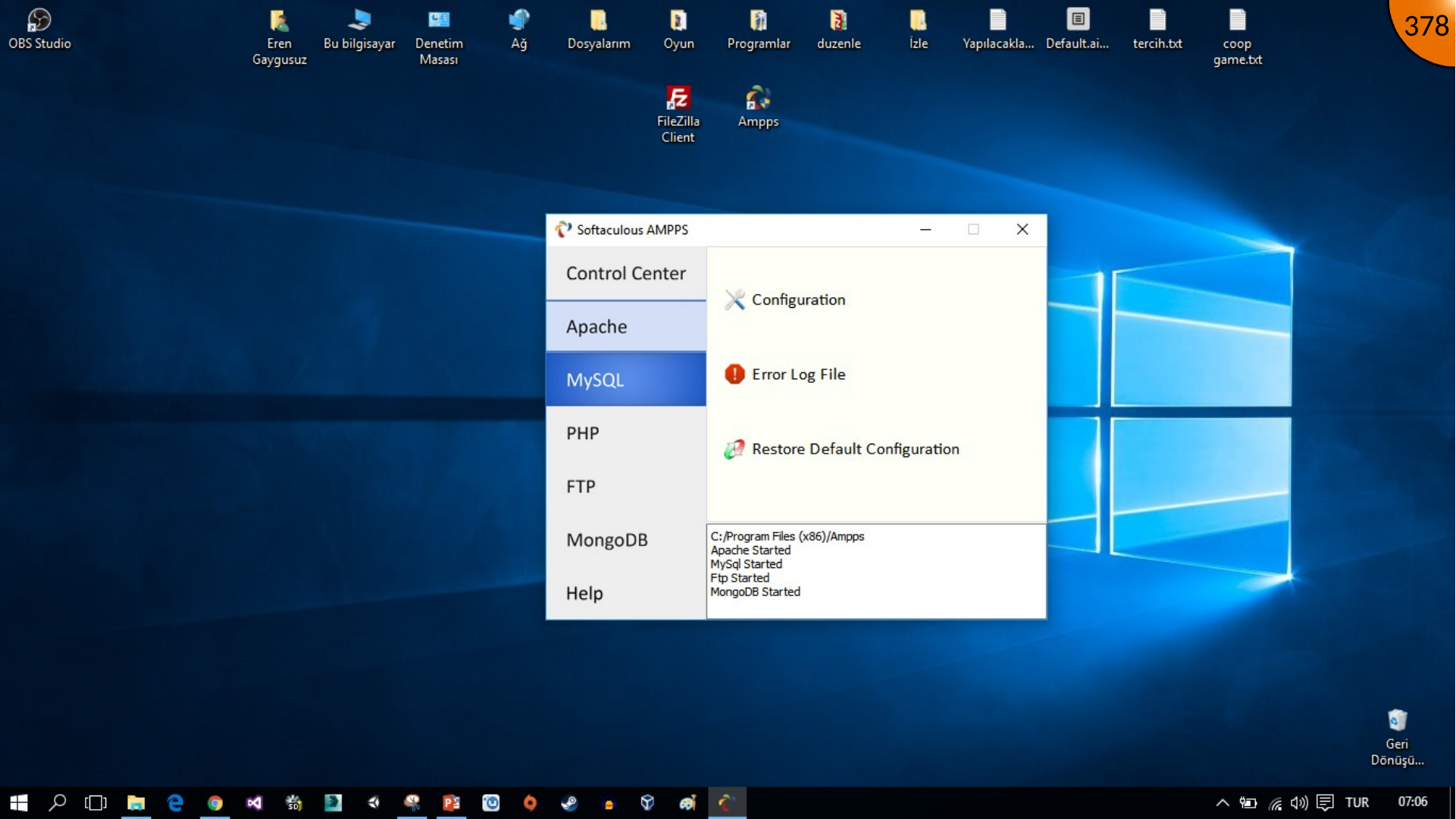1456x819 pixels.
Task: Select the OBS Studio desktop icon
Action: 39,30
